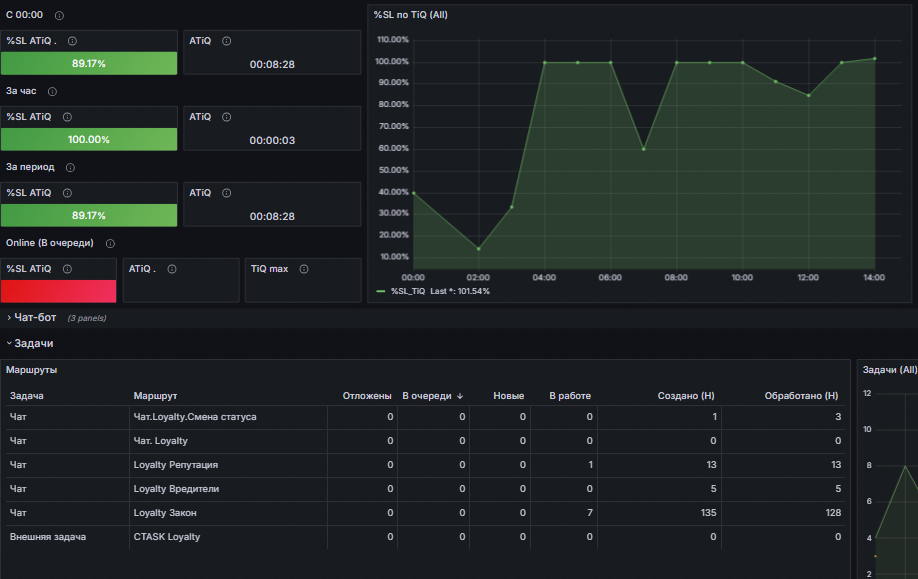Select the 'CTASK Loyalty' route cell

[166, 537]
